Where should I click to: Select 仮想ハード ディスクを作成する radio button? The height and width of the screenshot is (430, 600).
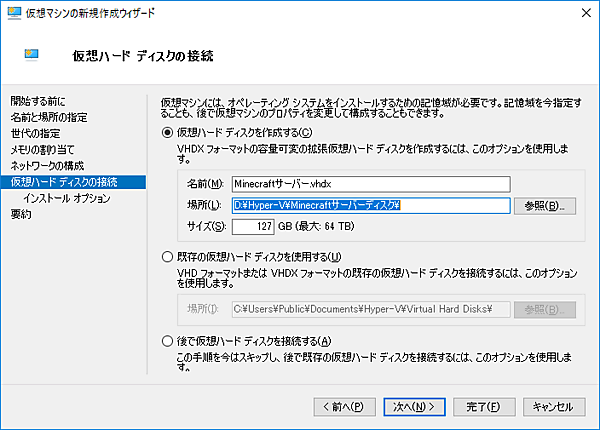tap(168, 133)
